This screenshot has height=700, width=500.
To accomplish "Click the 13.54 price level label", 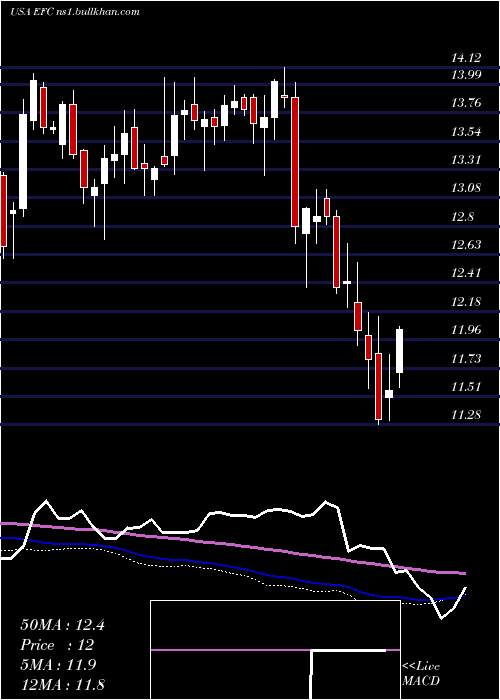I will click(x=466, y=132).
